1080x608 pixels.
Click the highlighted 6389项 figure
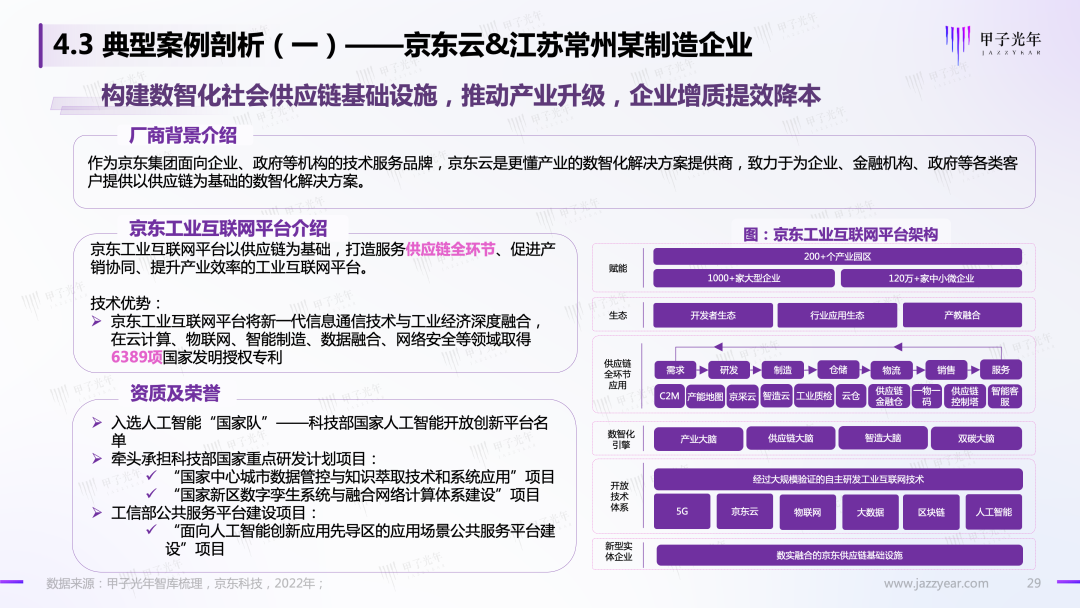pos(136,357)
